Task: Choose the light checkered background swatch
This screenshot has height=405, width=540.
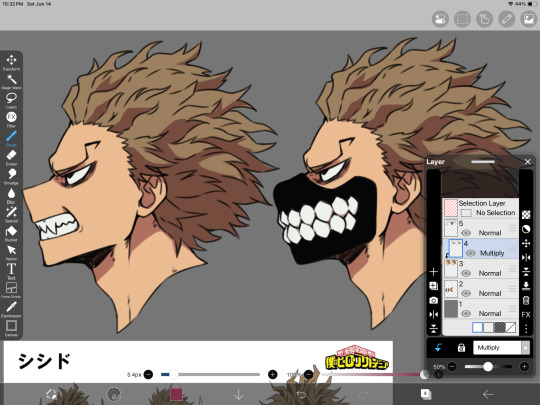Action: [488, 327]
